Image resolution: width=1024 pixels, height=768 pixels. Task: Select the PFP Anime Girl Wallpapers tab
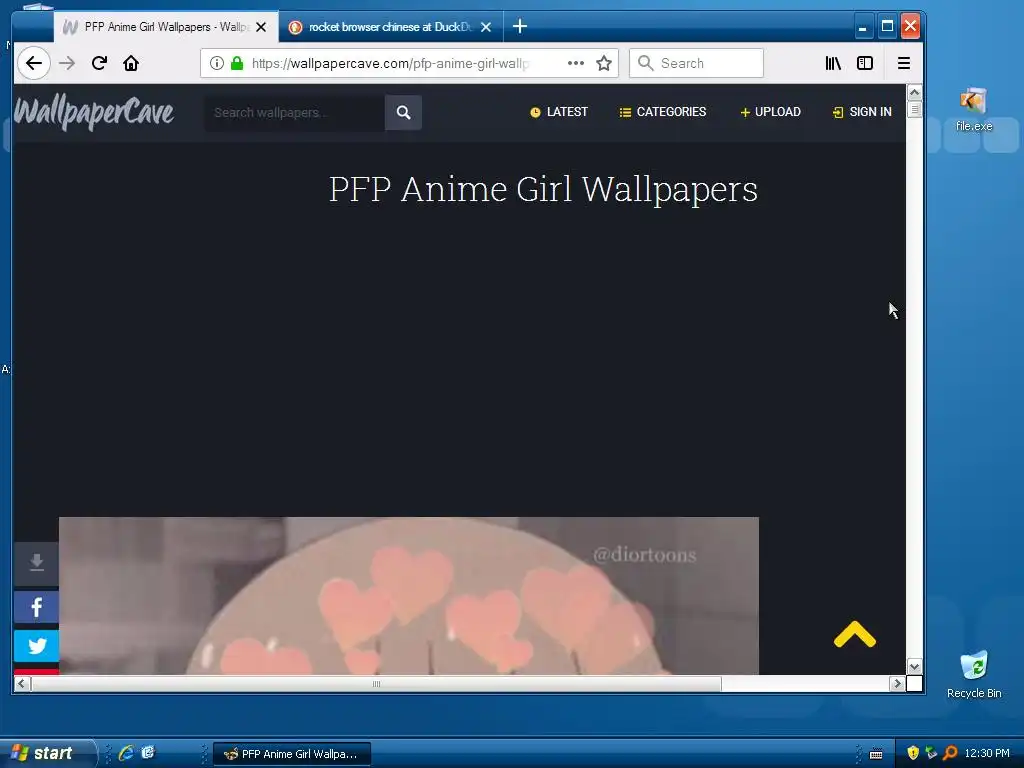(166, 27)
